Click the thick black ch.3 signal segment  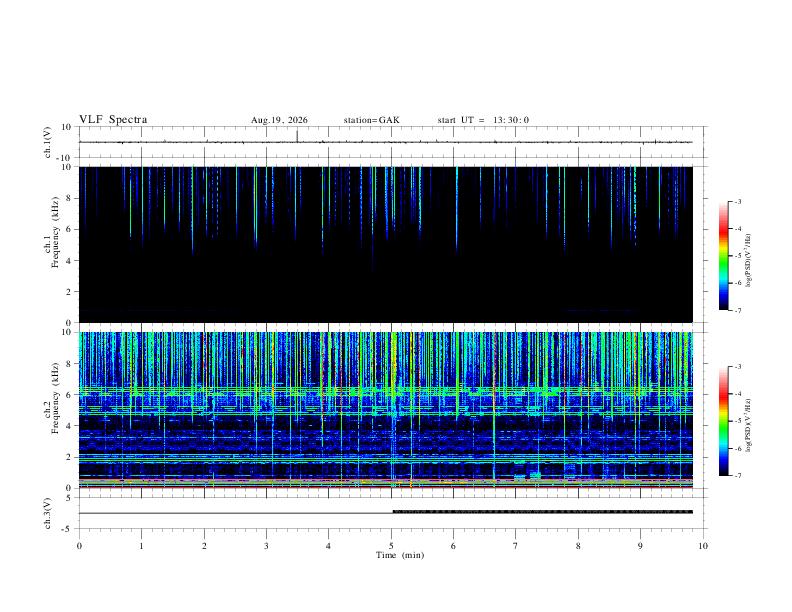point(543,512)
